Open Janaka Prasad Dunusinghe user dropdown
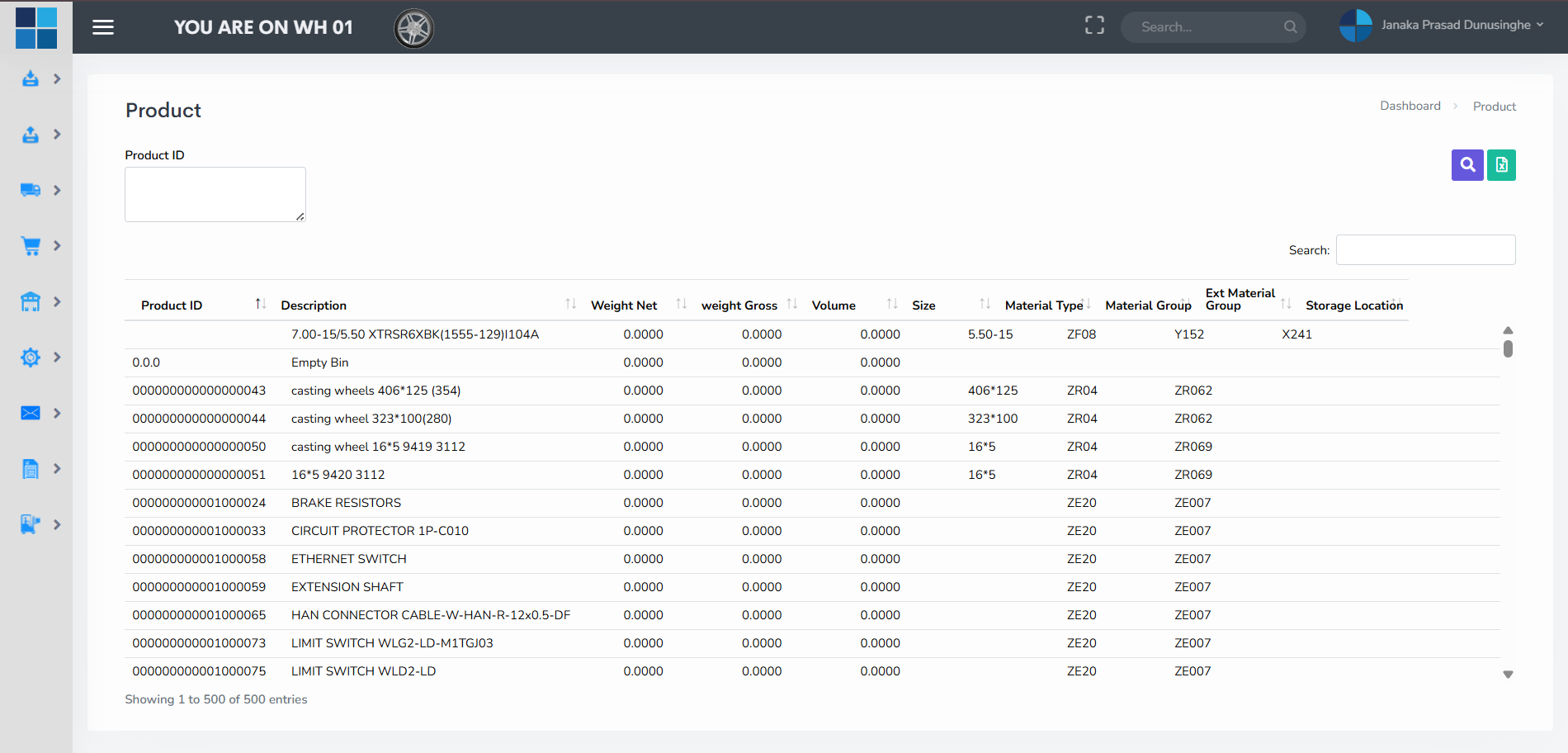This screenshot has width=1568, height=753. coord(1457,26)
